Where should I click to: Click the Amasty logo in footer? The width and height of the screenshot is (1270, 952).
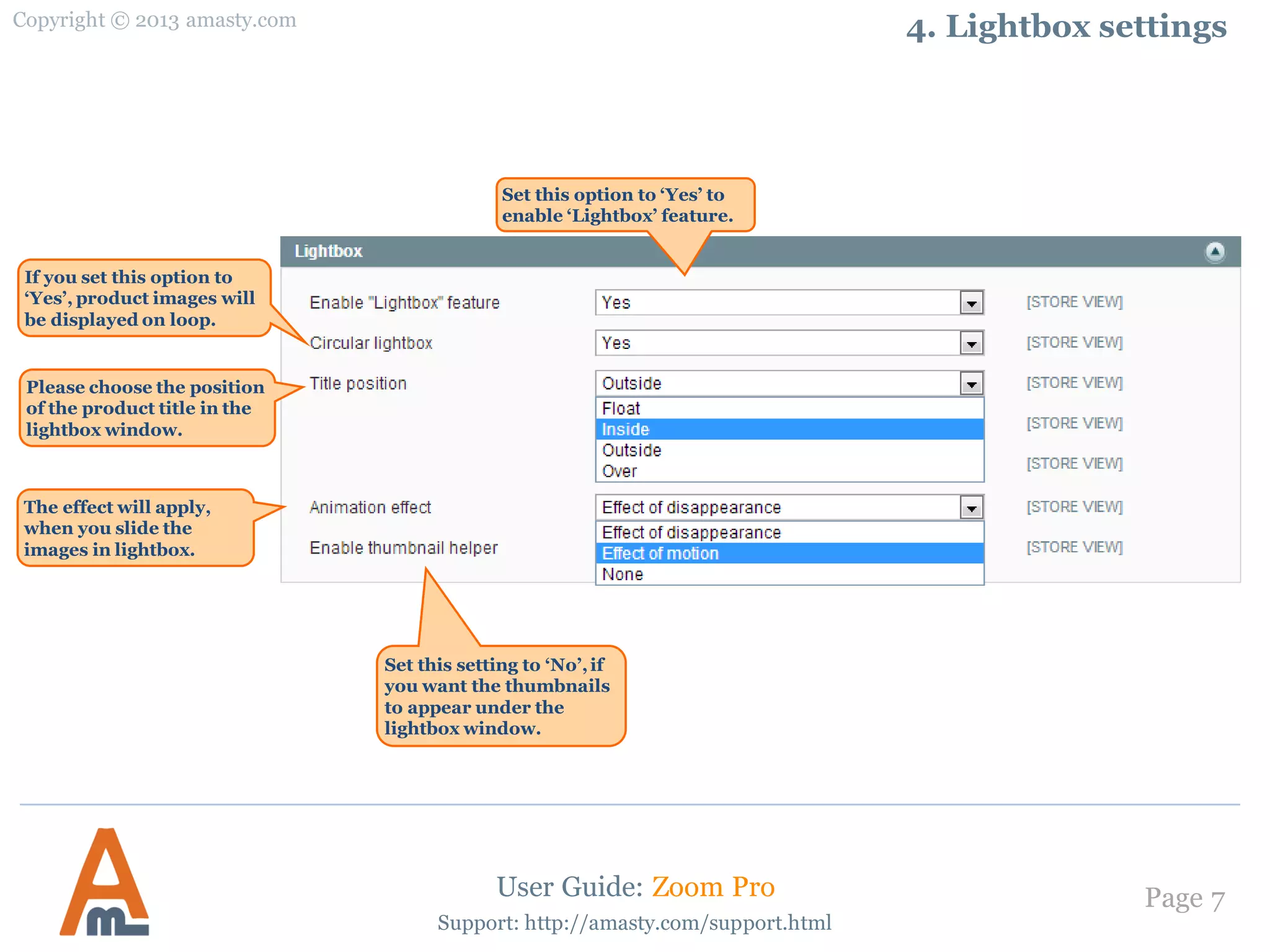pyautogui.click(x=104, y=882)
